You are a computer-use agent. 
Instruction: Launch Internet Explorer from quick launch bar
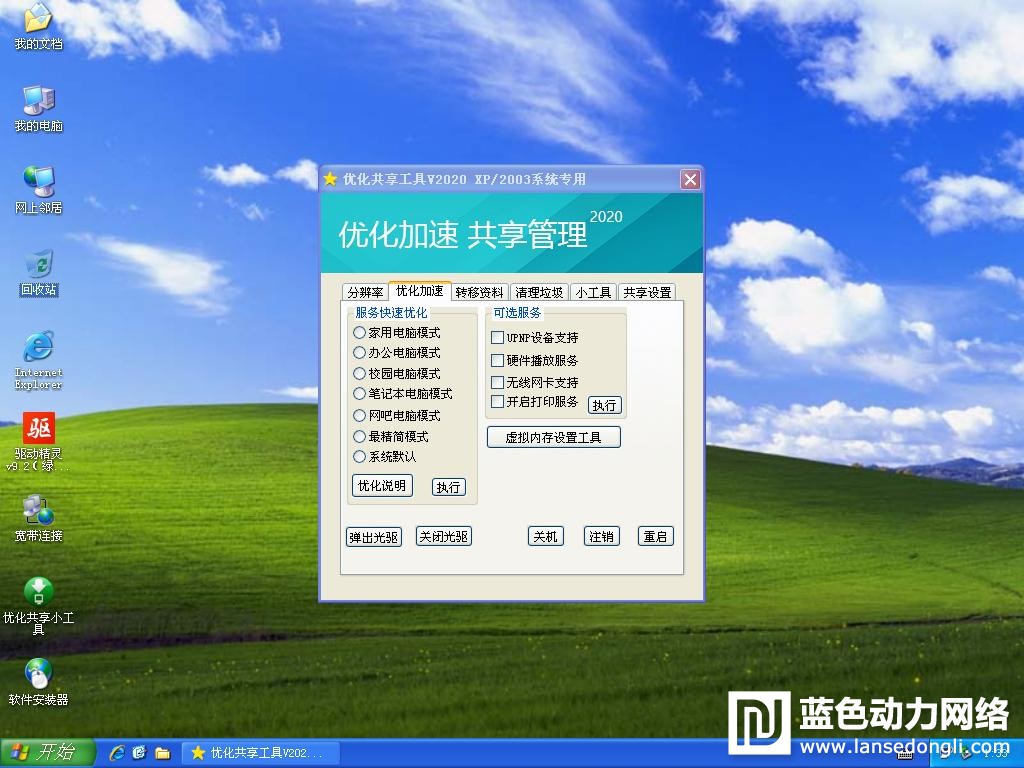[x=117, y=752]
